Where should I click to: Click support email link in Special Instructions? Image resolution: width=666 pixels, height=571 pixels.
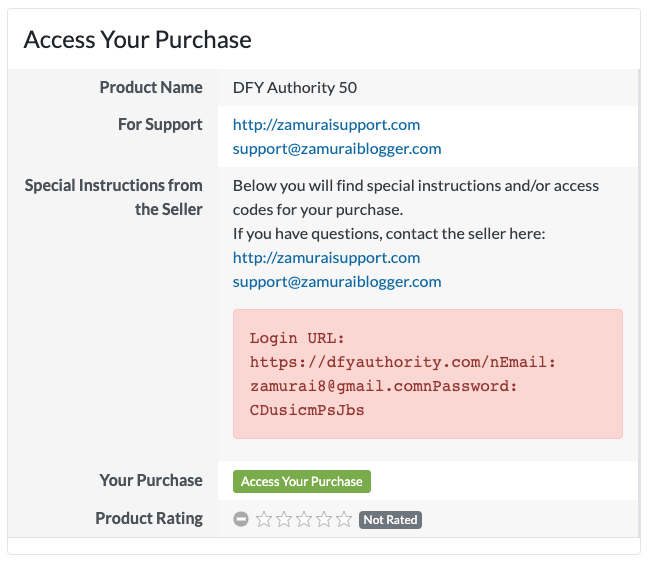(337, 281)
